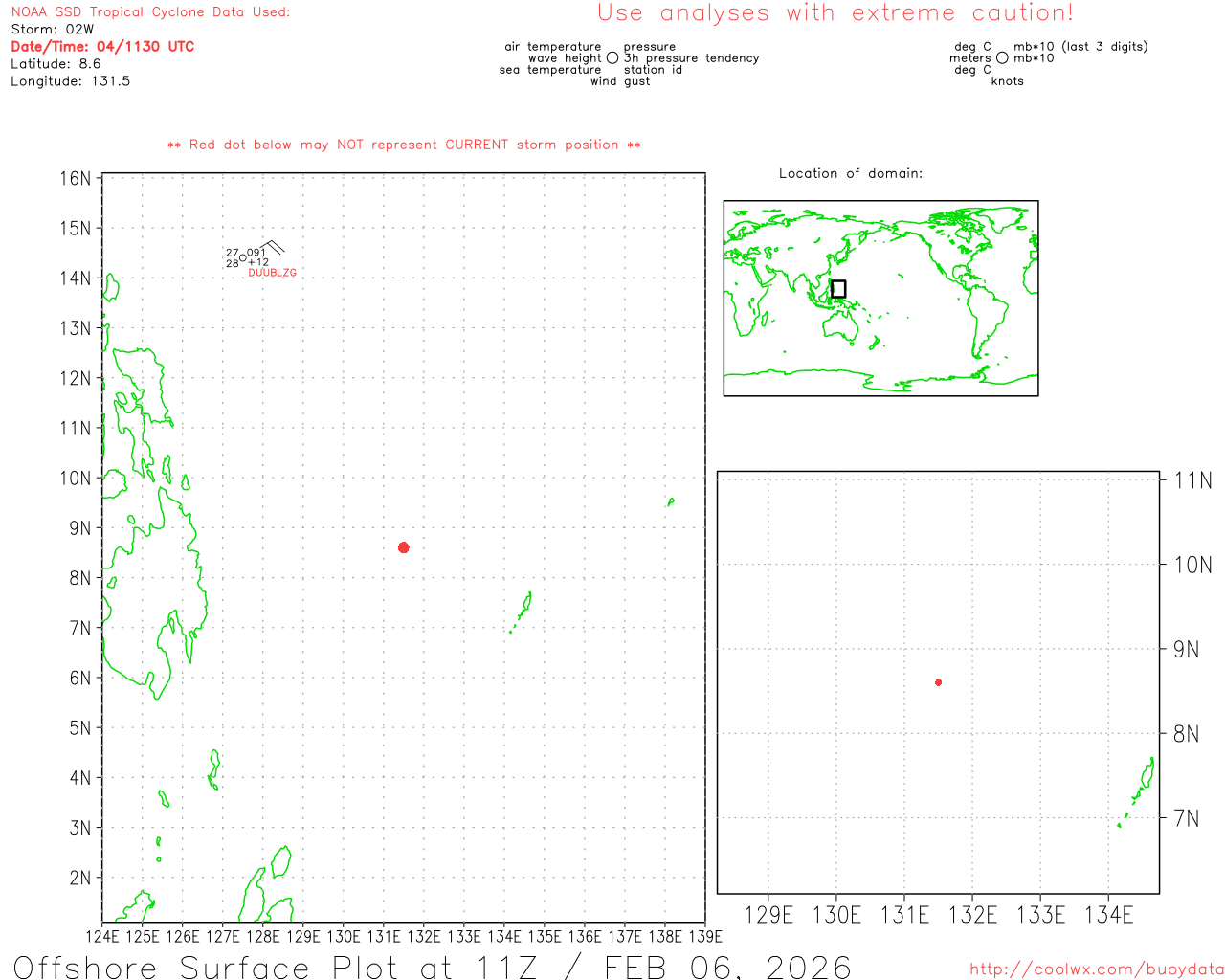
Task: Open the coolwx.com/buoydata link
Action: tap(1096, 969)
